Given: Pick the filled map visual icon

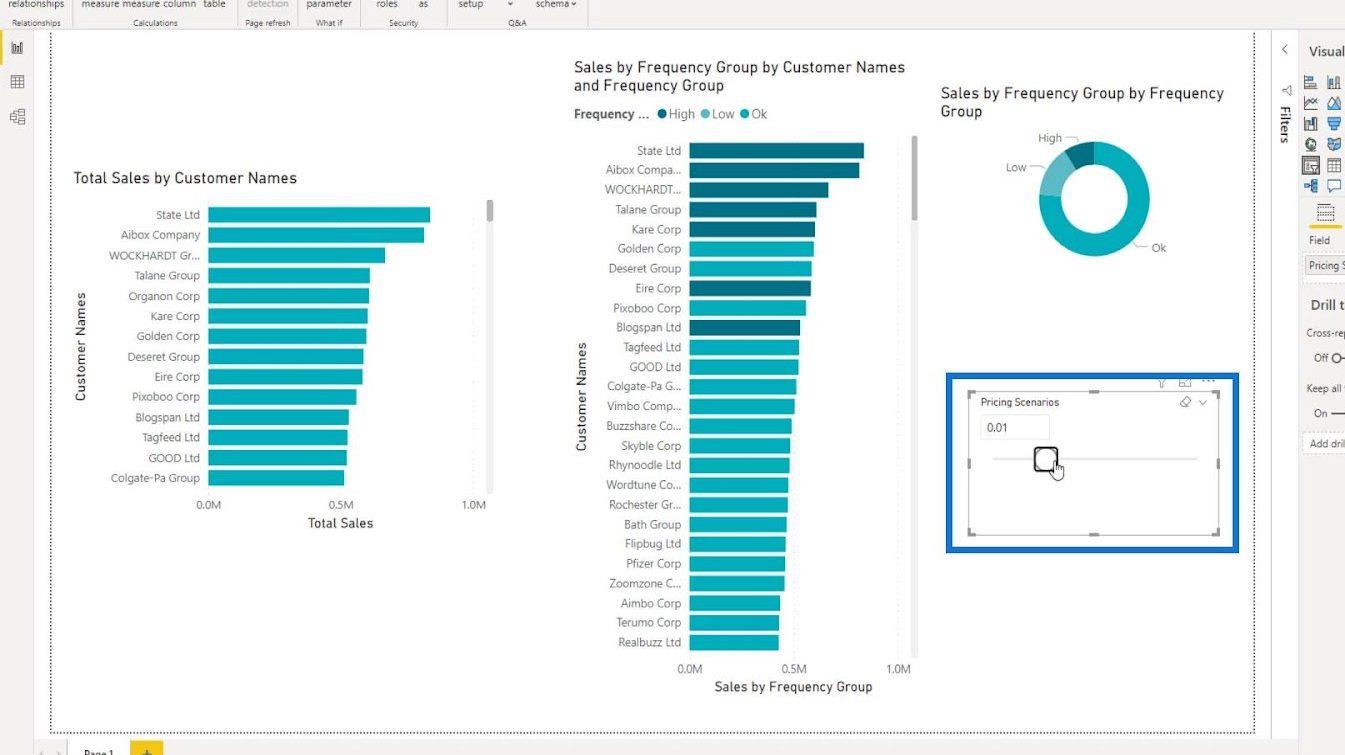Looking at the screenshot, I should [x=1334, y=144].
